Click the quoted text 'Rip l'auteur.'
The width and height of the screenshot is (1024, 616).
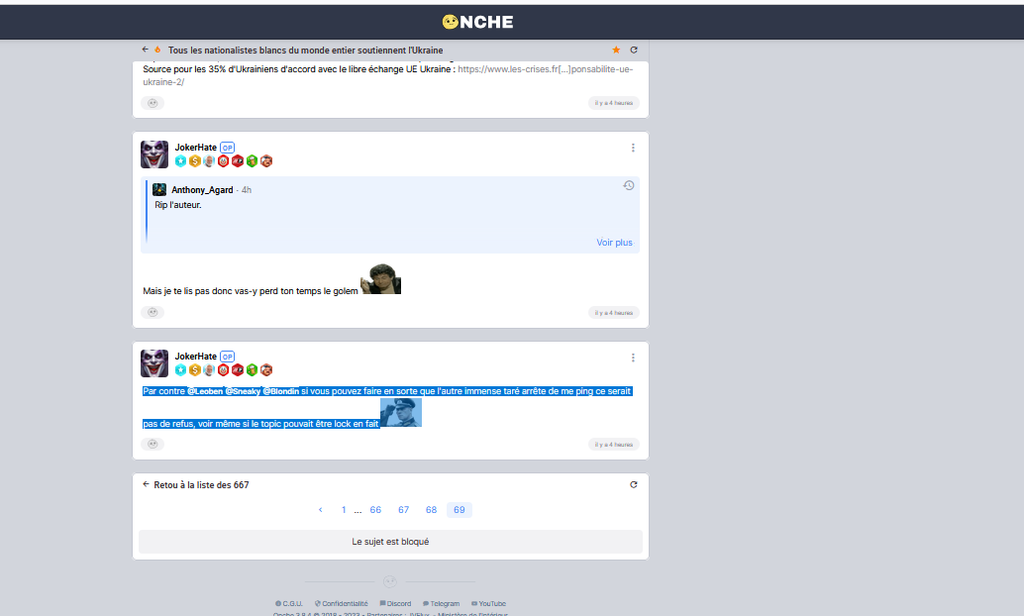click(178, 205)
